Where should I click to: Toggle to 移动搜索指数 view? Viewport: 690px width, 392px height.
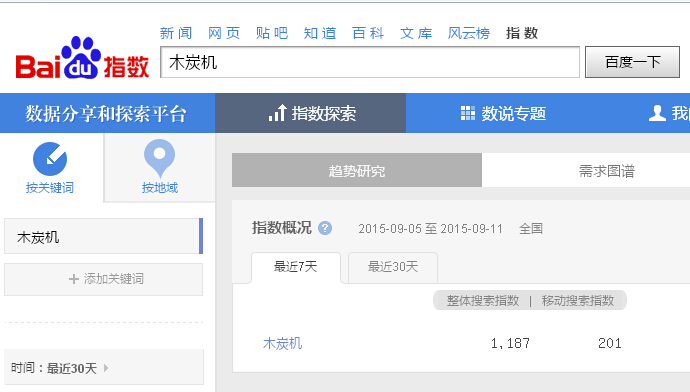point(577,300)
